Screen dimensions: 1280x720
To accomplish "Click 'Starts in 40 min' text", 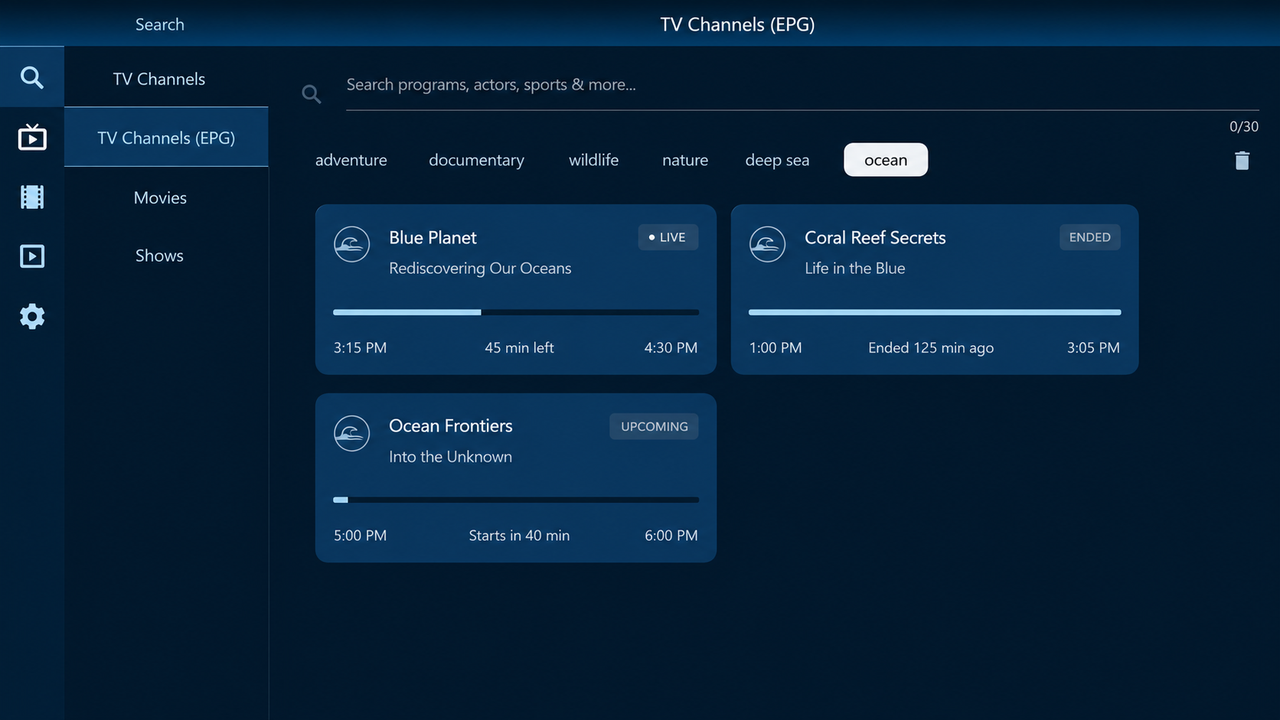I will (519, 536).
